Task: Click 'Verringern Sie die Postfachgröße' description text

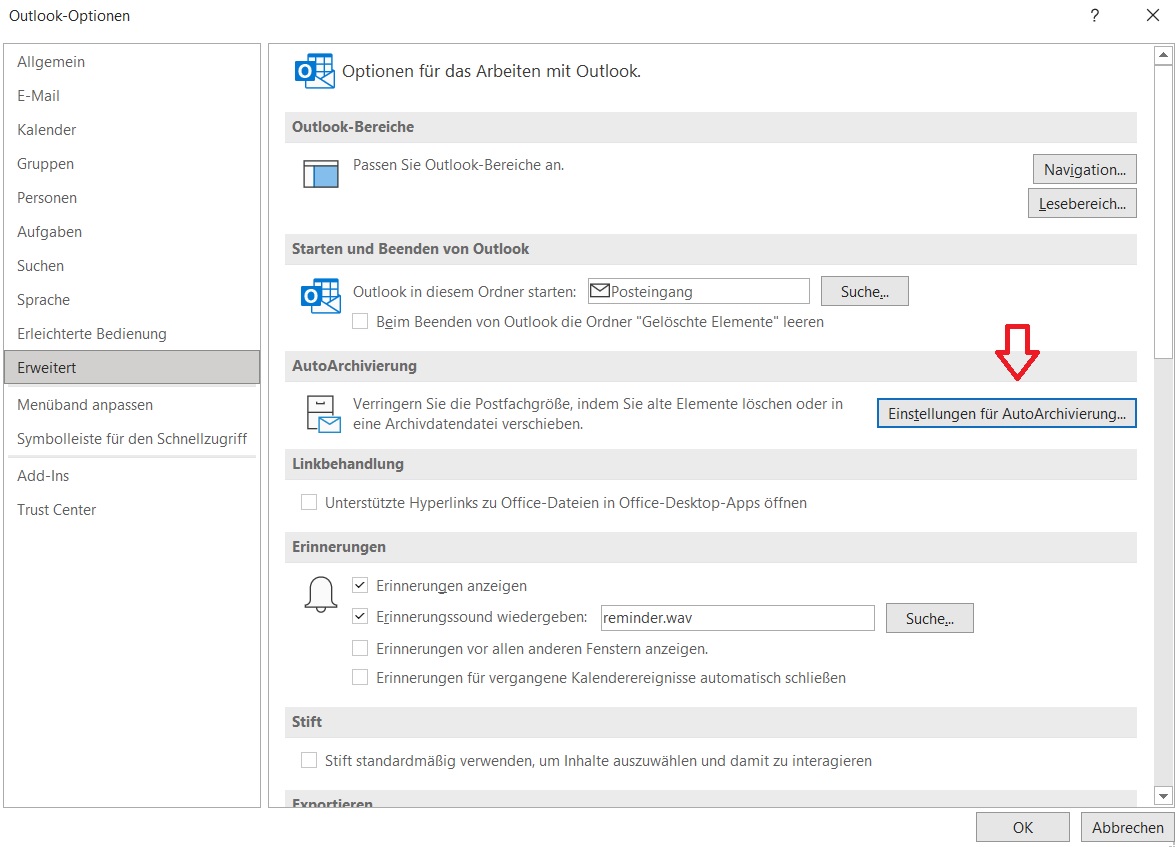Action: pyautogui.click(x=598, y=414)
